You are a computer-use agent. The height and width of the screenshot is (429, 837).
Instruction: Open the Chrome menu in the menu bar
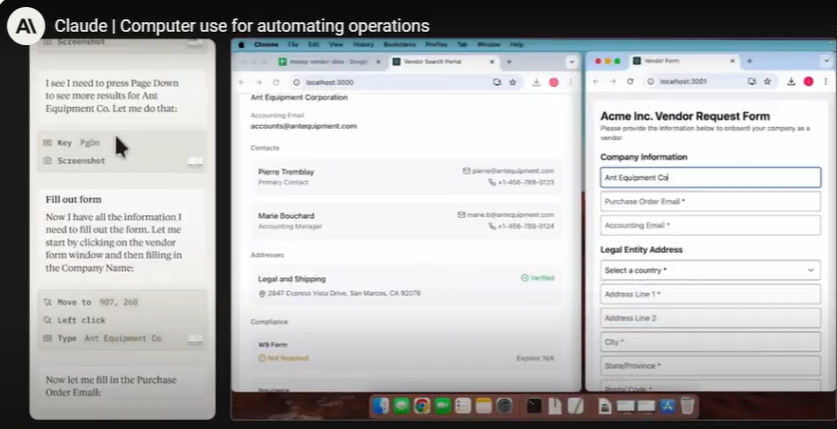pos(266,45)
